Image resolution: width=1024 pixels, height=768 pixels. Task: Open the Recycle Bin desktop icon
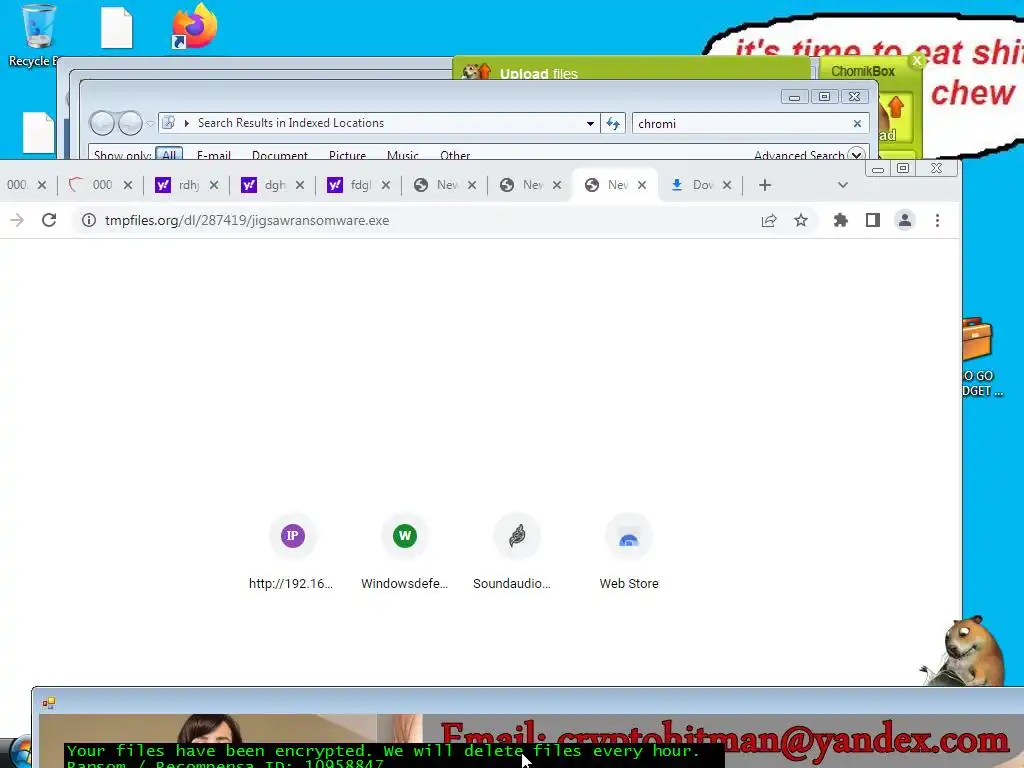click(x=38, y=36)
